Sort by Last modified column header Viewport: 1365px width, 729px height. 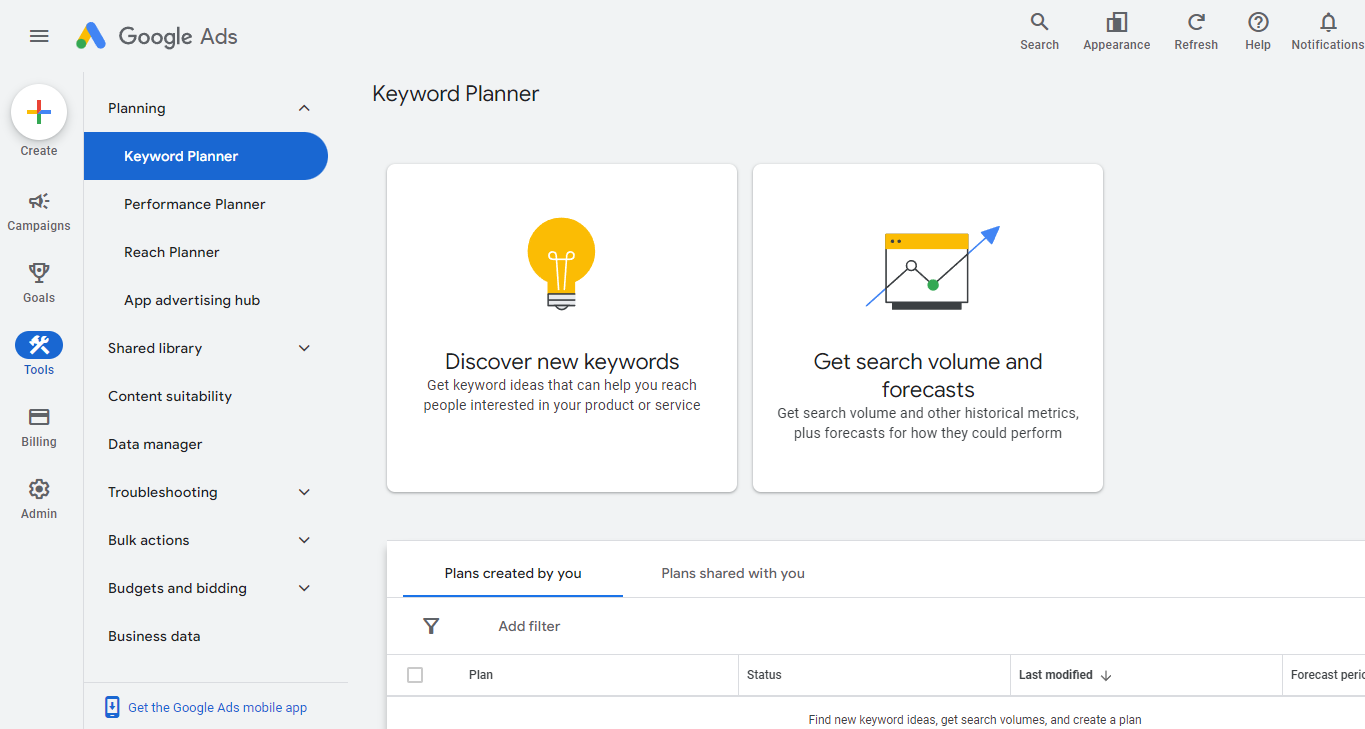[1055, 675]
